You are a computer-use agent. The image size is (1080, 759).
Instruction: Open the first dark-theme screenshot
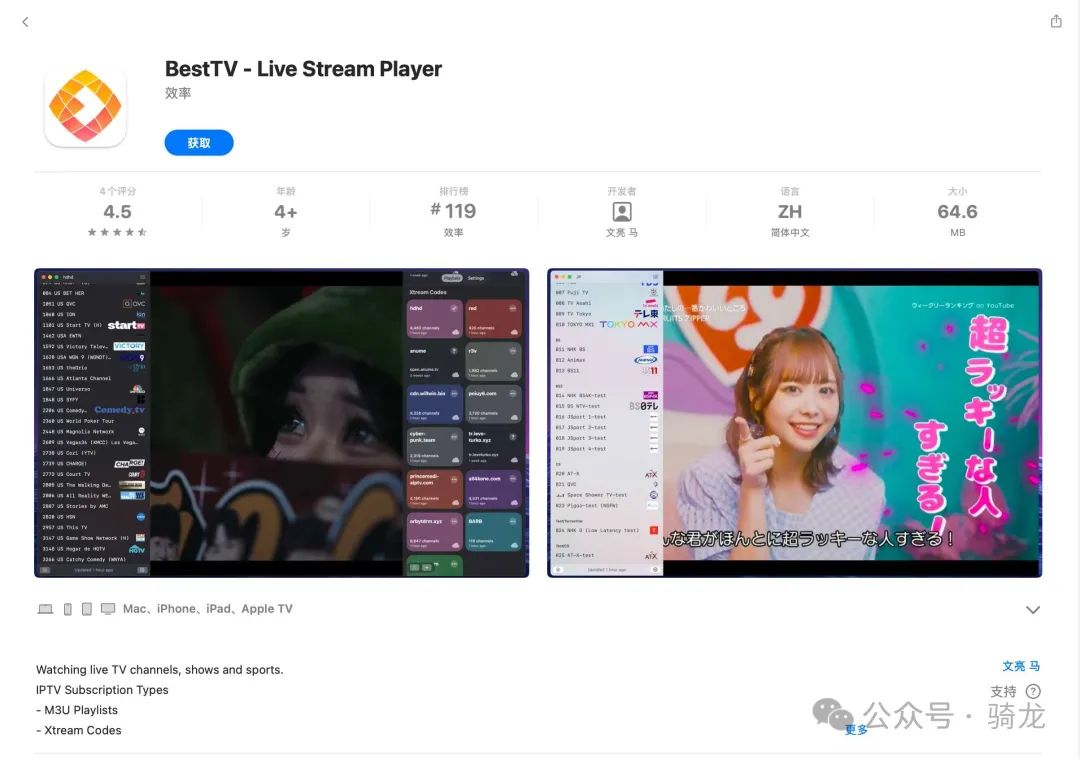(x=282, y=423)
